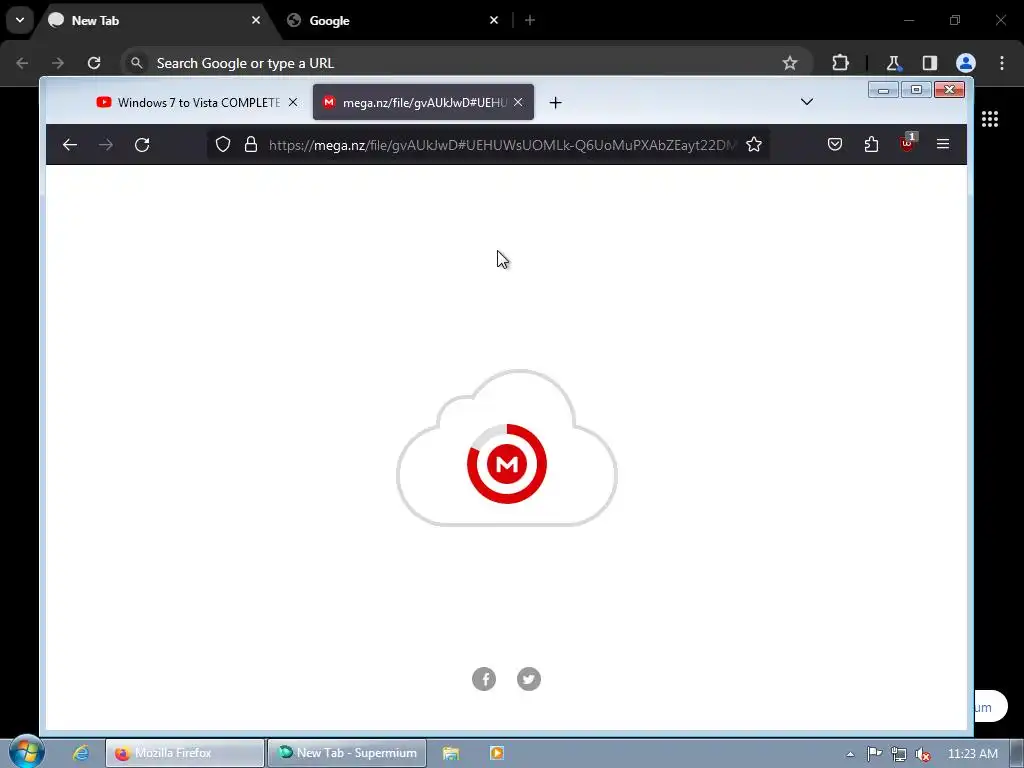Show hidden tray icons arrow
The height and width of the screenshot is (768, 1024).
coord(850,754)
